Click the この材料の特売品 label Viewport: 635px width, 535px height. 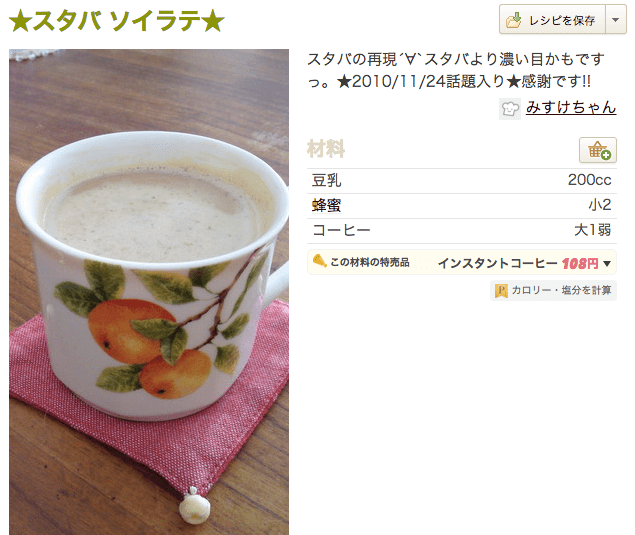pyautogui.click(x=370, y=262)
